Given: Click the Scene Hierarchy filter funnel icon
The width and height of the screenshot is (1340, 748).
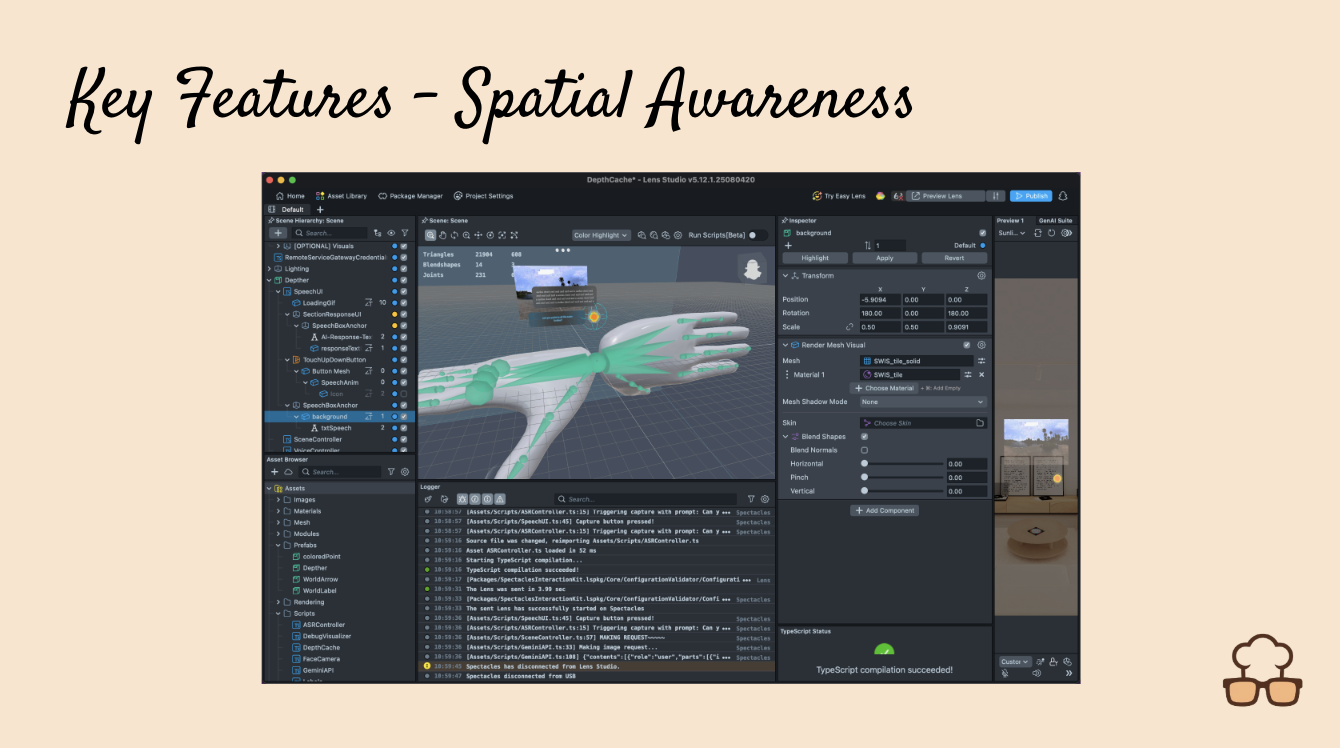Looking at the screenshot, I should 405,232.
